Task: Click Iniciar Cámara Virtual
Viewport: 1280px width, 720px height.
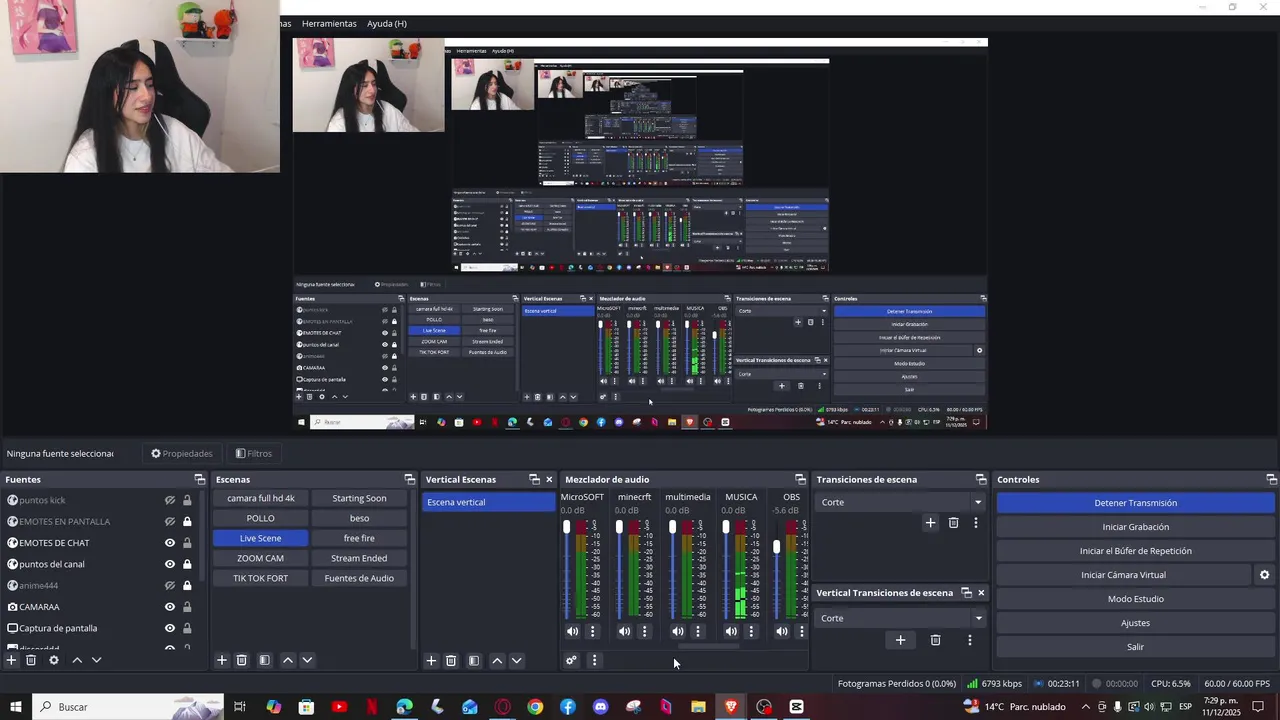Action: coord(1123,575)
